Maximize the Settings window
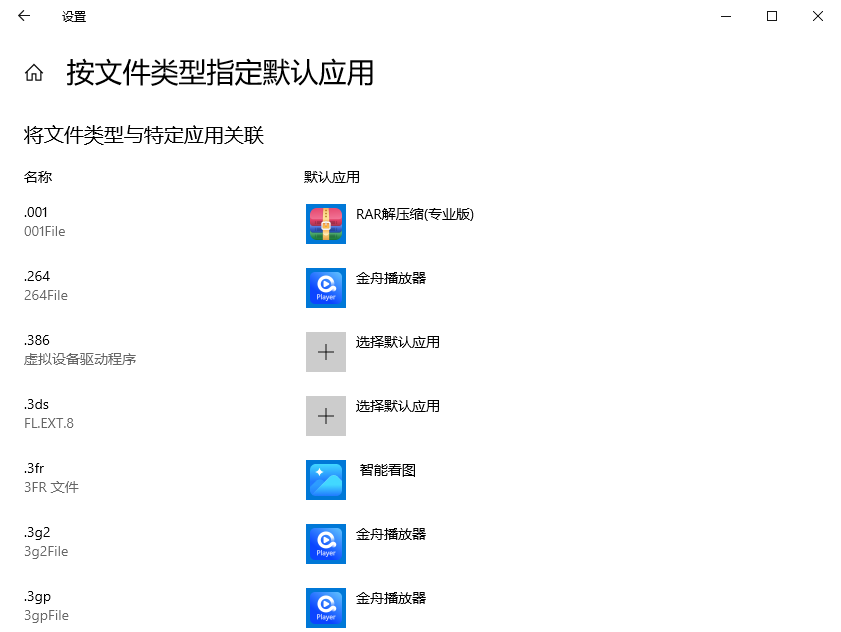 pyautogui.click(x=772, y=16)
